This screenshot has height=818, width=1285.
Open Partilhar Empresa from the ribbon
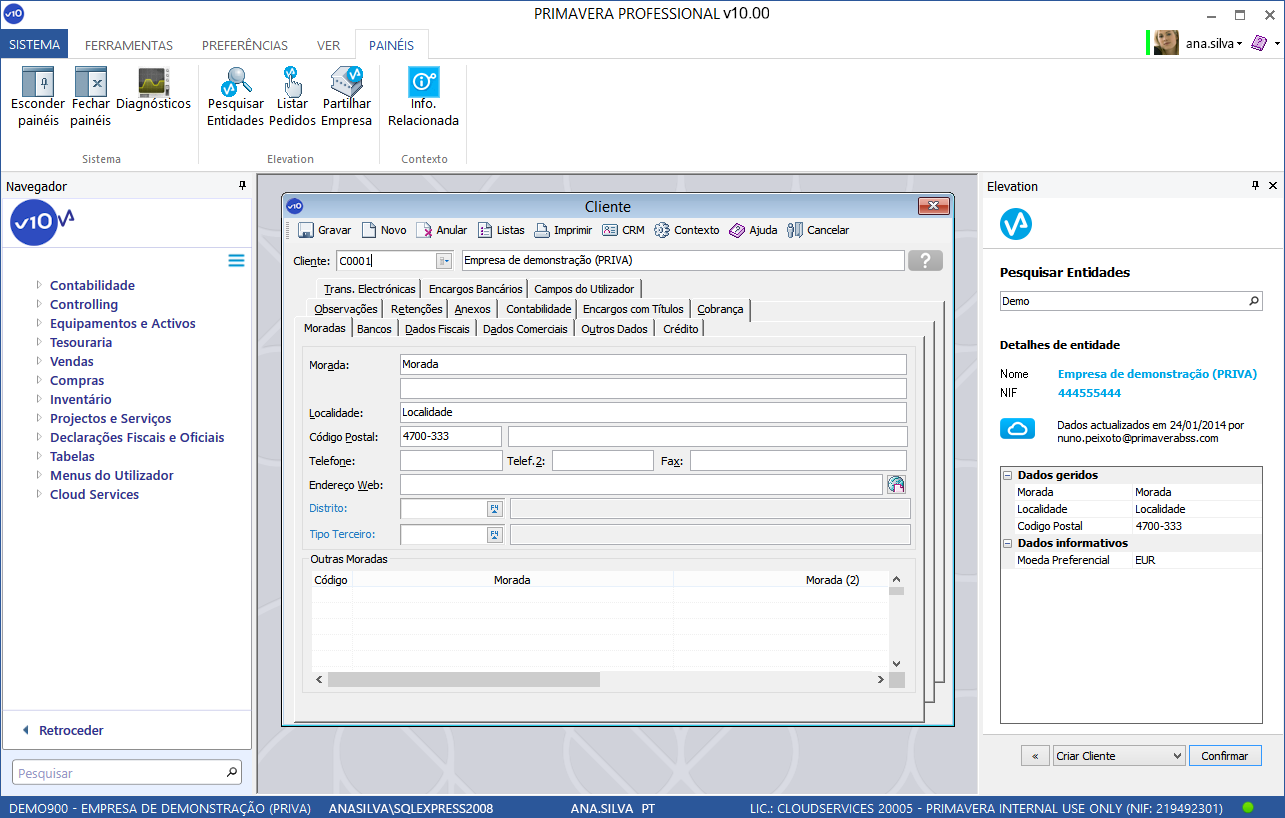[346, 83]
